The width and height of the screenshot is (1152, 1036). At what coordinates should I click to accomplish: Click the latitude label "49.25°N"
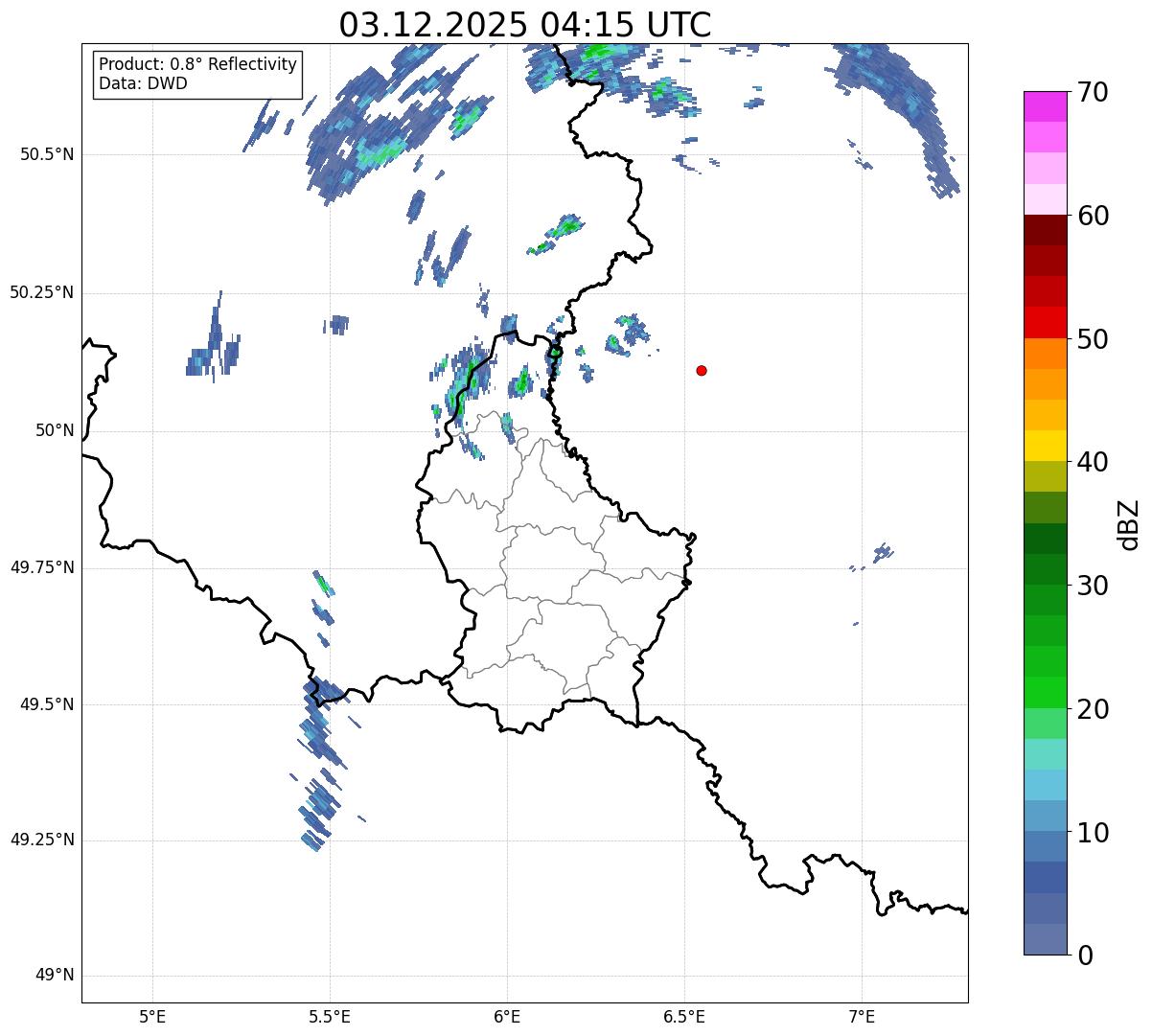pos(41,840)
